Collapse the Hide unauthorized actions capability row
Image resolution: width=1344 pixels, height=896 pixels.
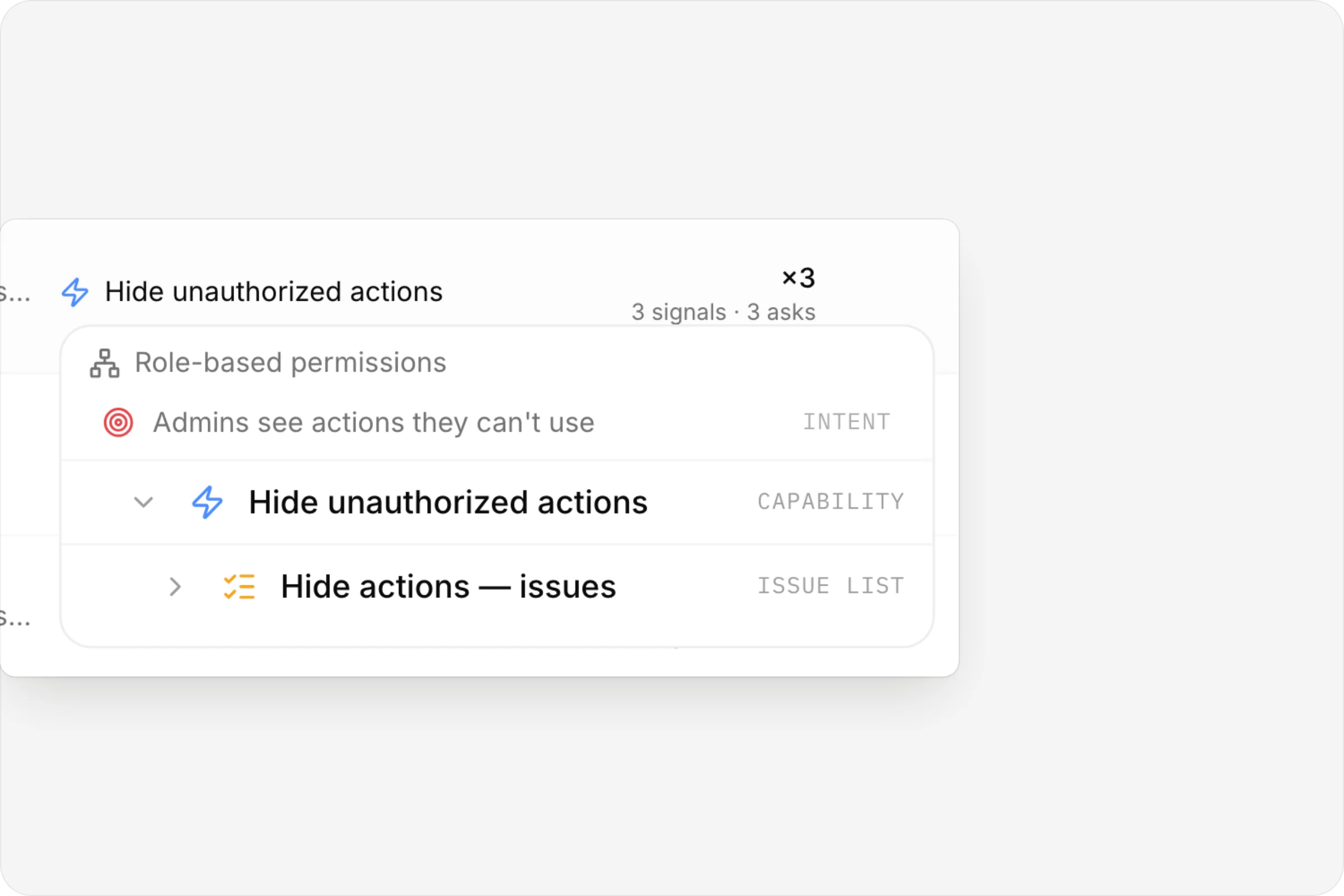click(143, 502)
